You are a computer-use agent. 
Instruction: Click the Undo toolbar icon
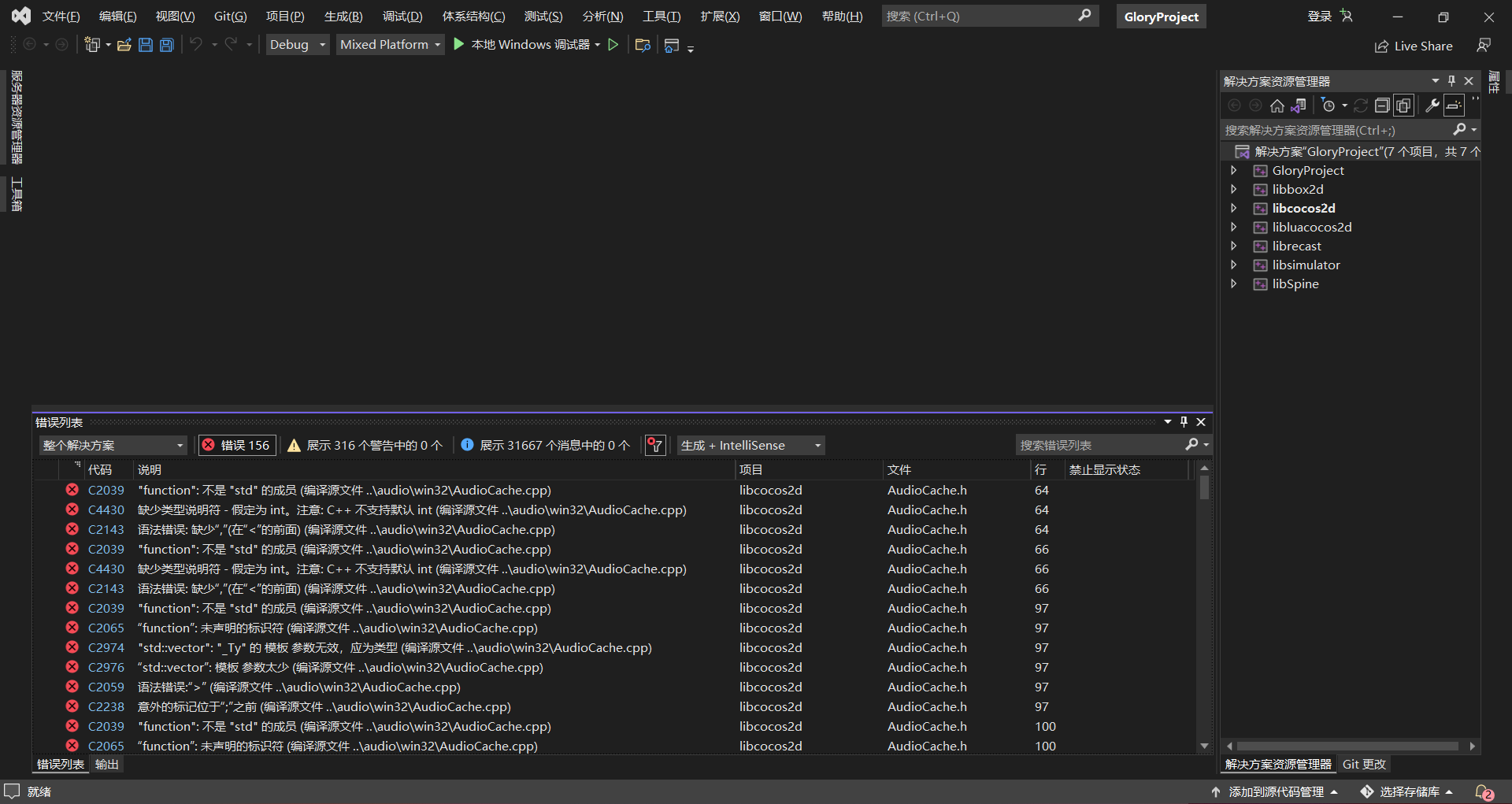click(x=197, y=45)
